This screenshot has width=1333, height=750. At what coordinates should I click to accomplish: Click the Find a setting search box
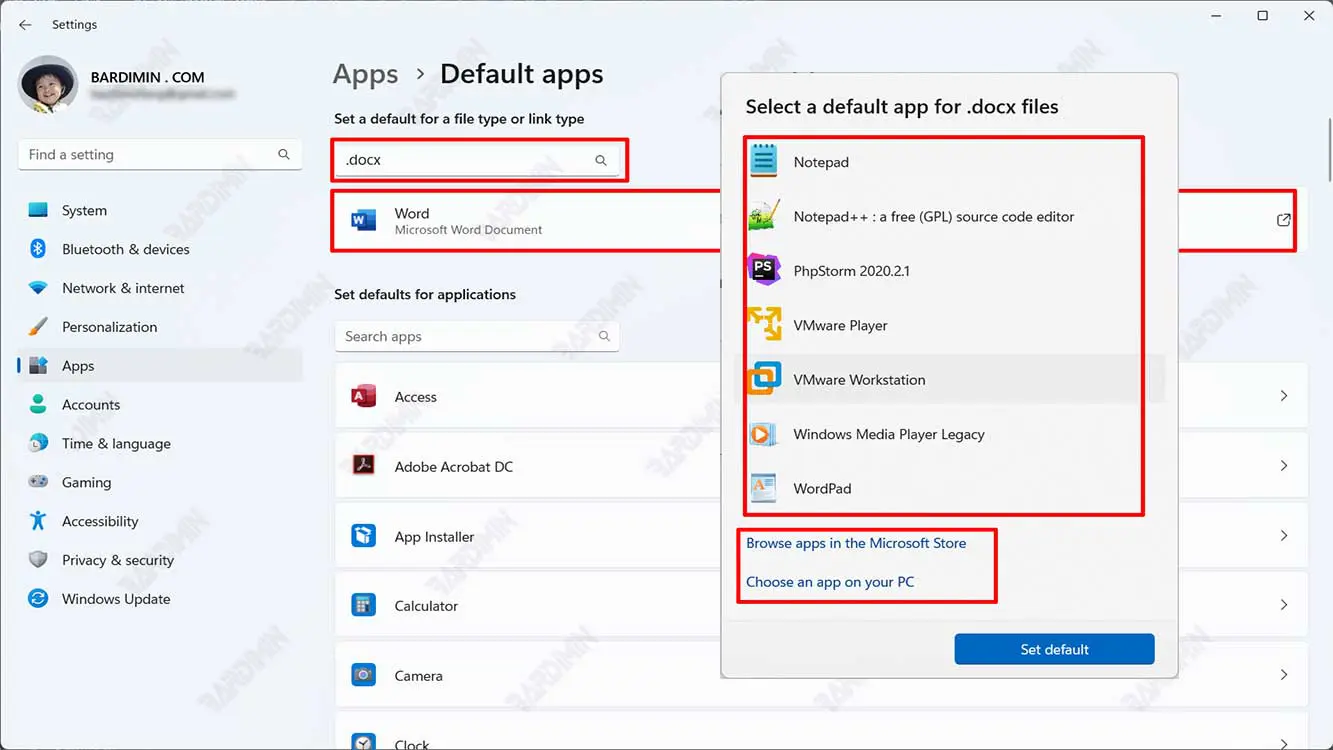[x=160, y=155]
